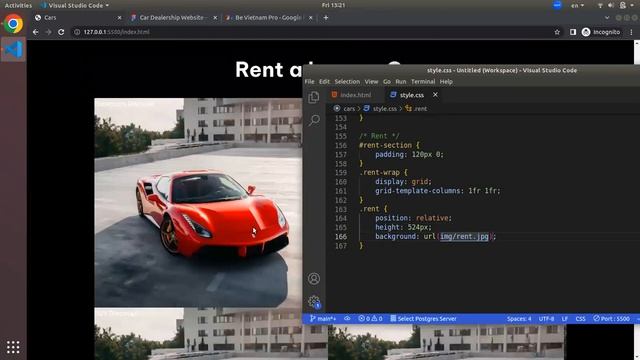Click red Ferrari image on web page
Viewport: 640px width, 360px height.
point(198,202)
